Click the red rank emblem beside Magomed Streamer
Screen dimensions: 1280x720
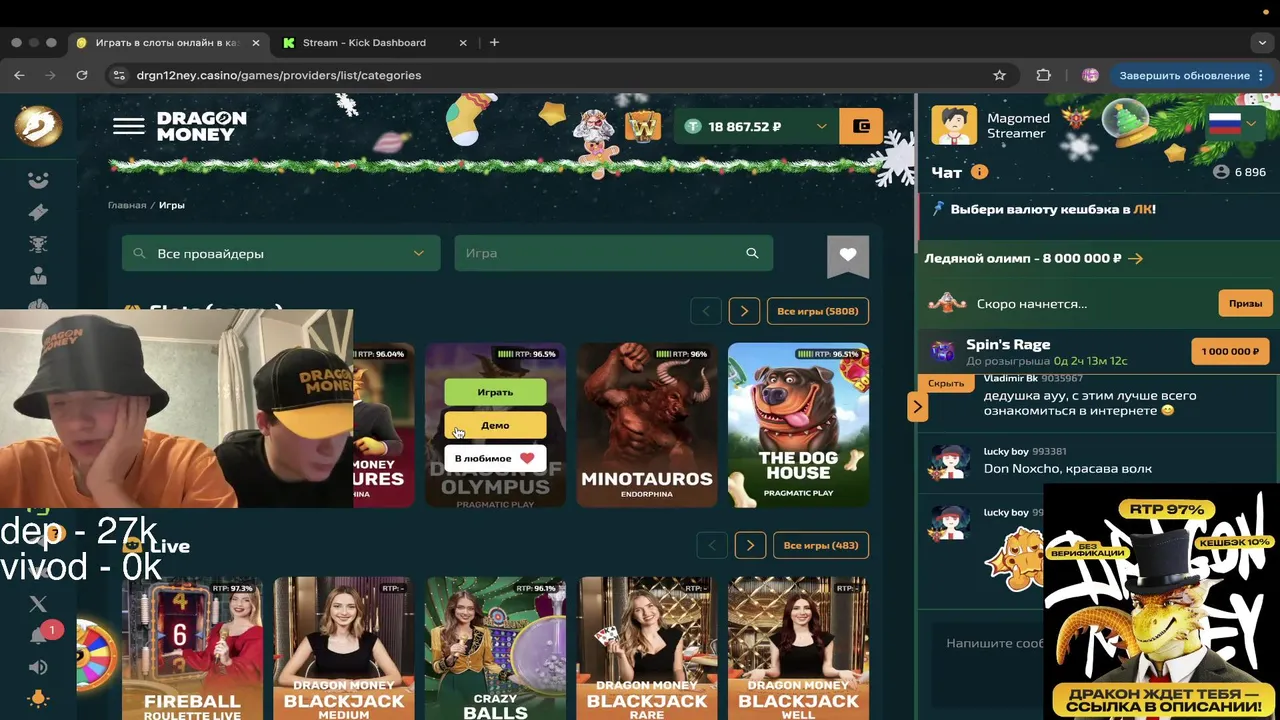pos(1077,118)
